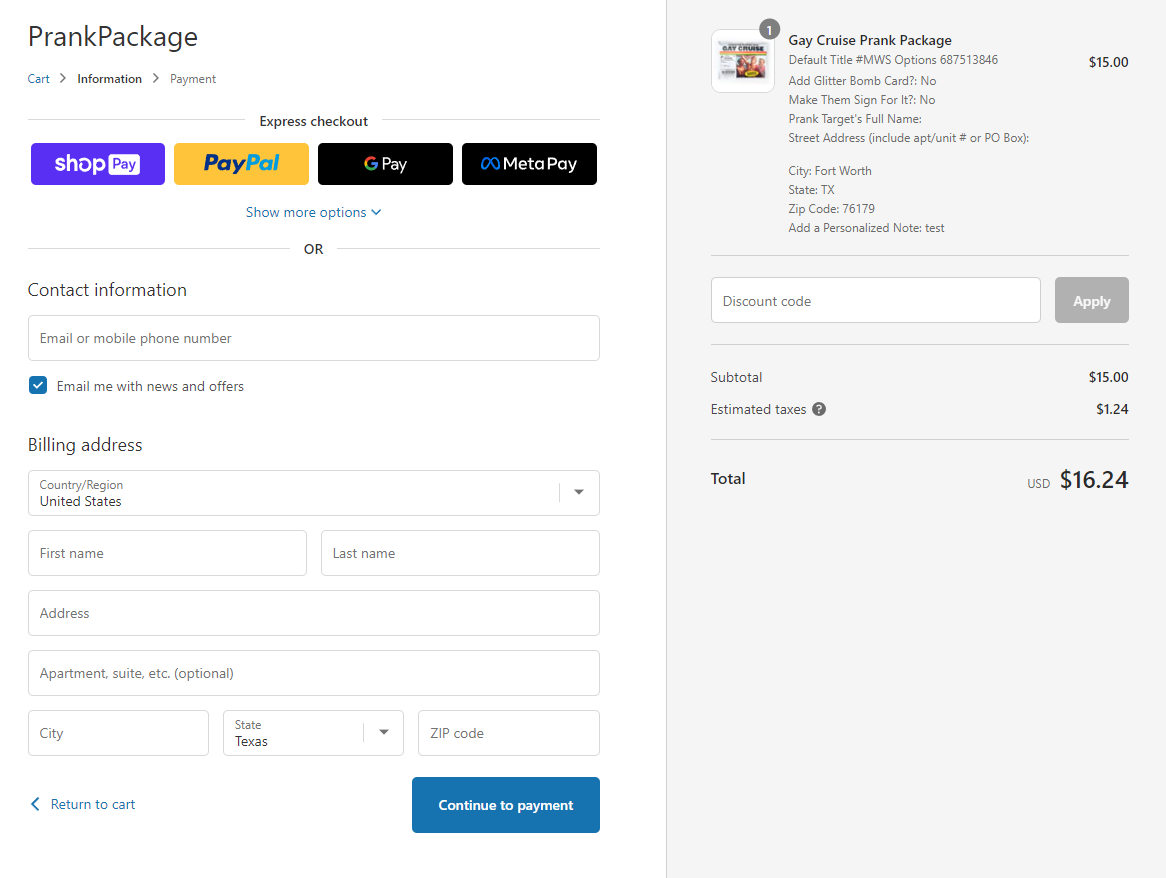This screenshot has height=878, width=1166.
Task: Uncheck Email me with news and offers
Action: pyautogui.click(x=38, y=386)
